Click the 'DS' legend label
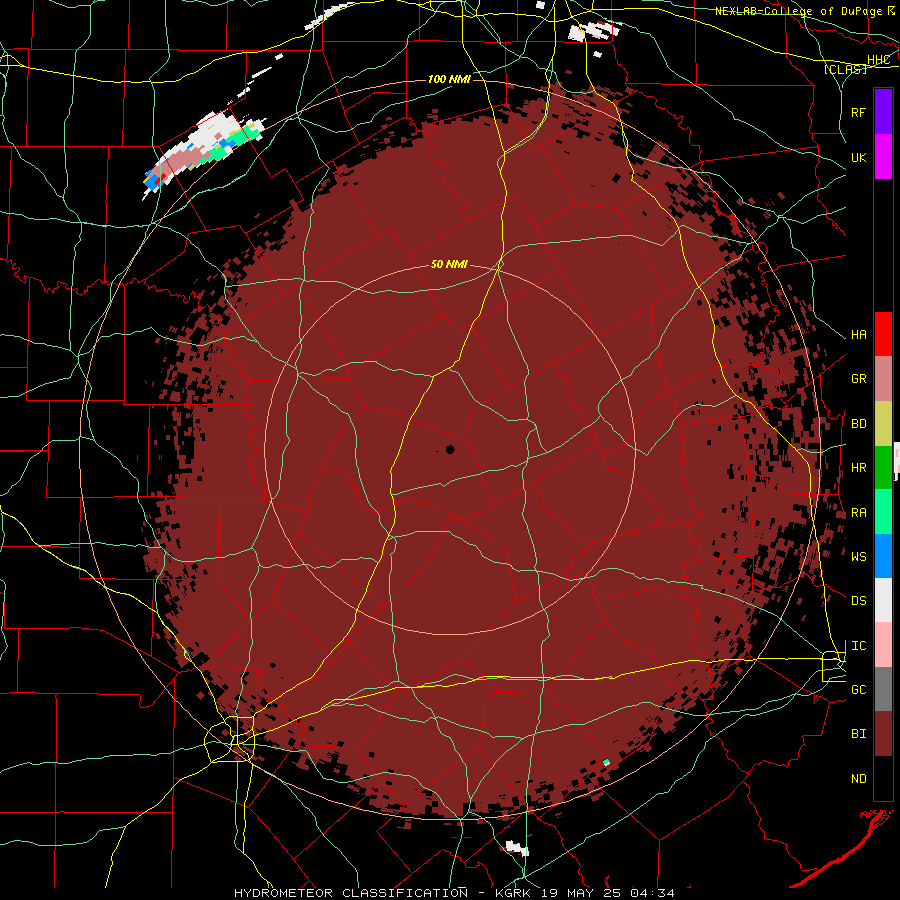Image resolution: width=900 pixels, height=900 pixels. tap(858, 600)
